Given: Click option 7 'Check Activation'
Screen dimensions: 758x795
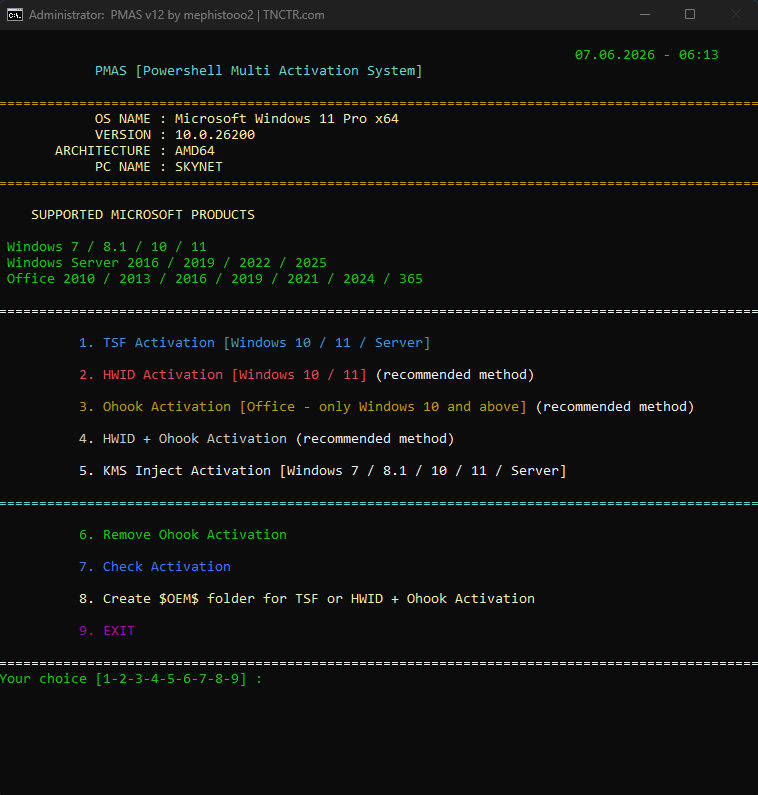Looking at the screenshot, I should pos(155,567).
